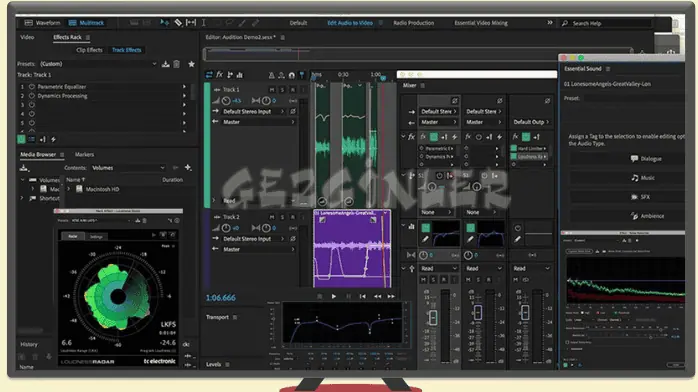This screenshot has height=392, width=698.
Task: Play the session from the transport
Action: (333, 296)
